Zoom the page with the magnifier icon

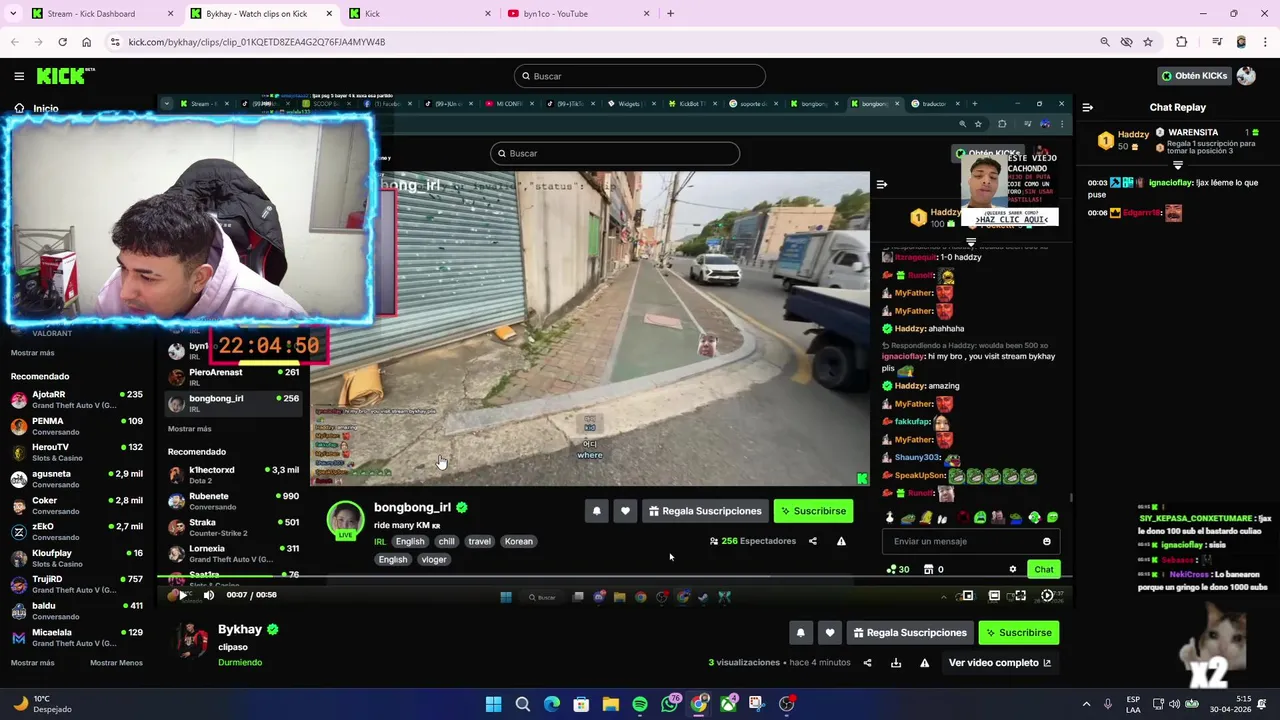pyautogui.click(x=1104, y=42)
